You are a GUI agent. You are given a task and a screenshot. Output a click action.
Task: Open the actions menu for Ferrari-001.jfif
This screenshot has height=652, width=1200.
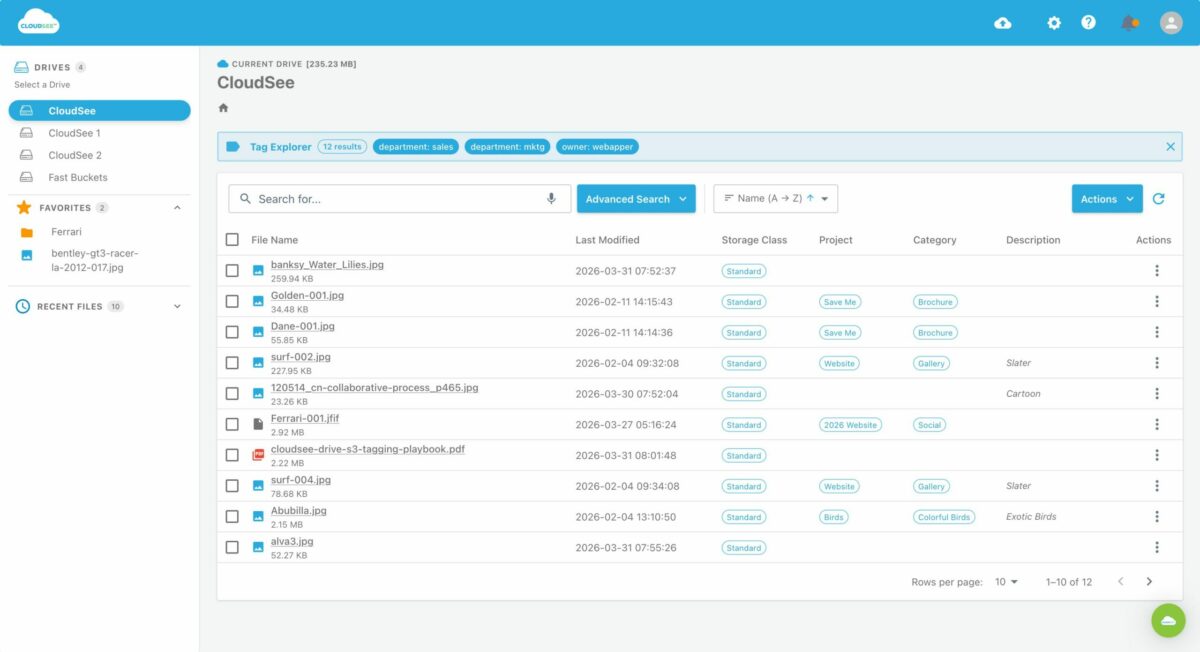[x=1157, y=424]
